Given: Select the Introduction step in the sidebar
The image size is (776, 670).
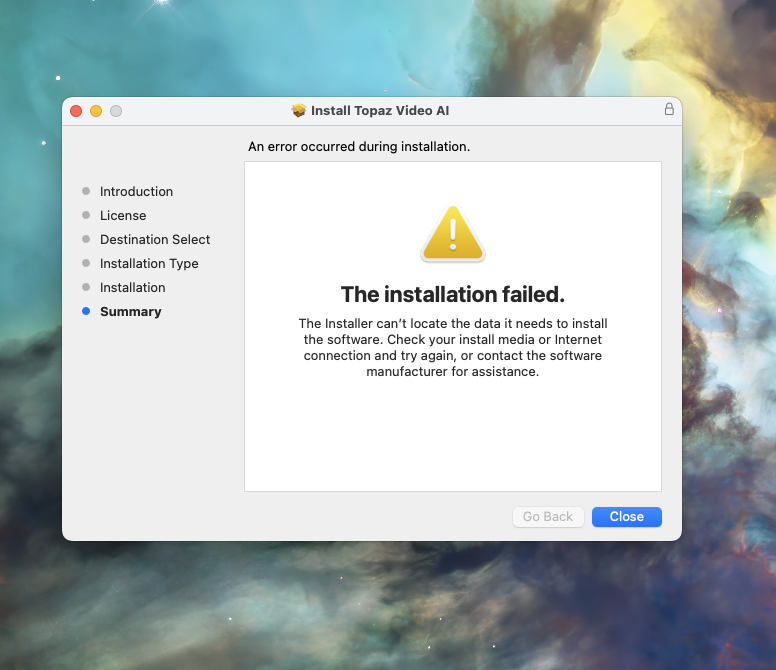Looking at the screenshot, I should click(x=136, y=191).
